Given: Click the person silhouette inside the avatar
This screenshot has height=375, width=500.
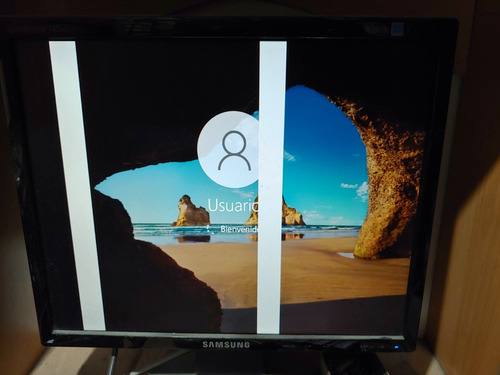Looking at the screenshot, I should click(x=234, y=151).
